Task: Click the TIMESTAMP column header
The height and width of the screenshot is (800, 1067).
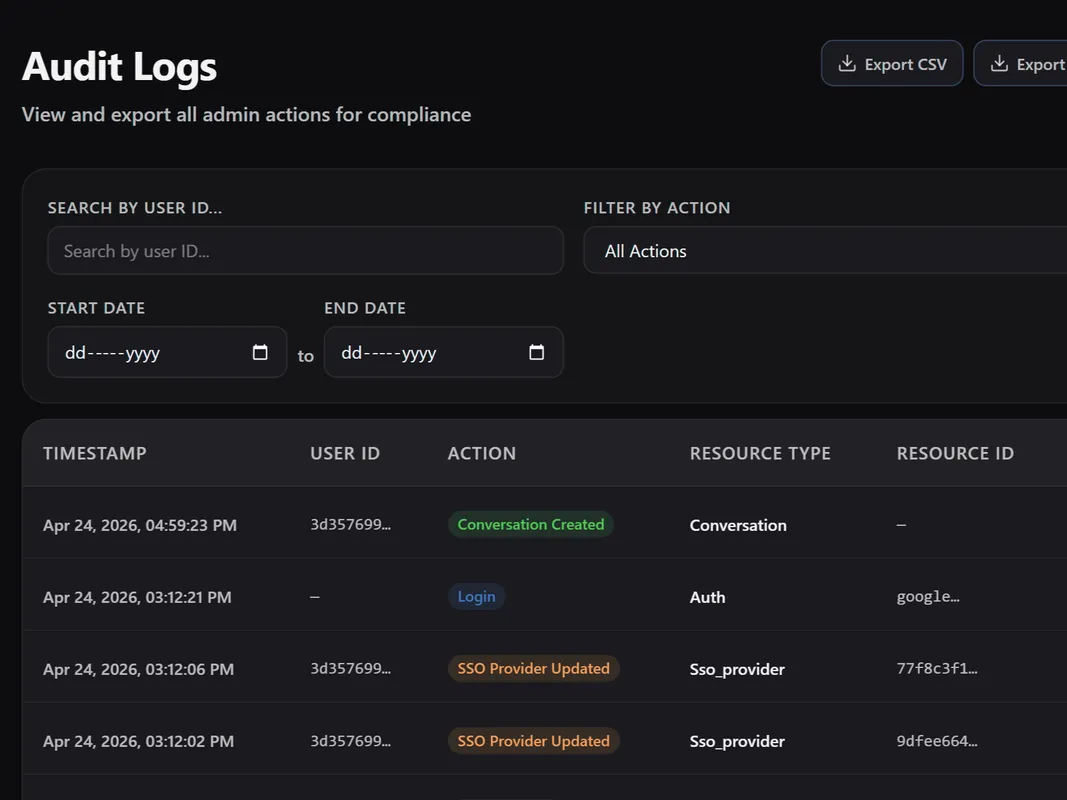Action: click(95, 454)
